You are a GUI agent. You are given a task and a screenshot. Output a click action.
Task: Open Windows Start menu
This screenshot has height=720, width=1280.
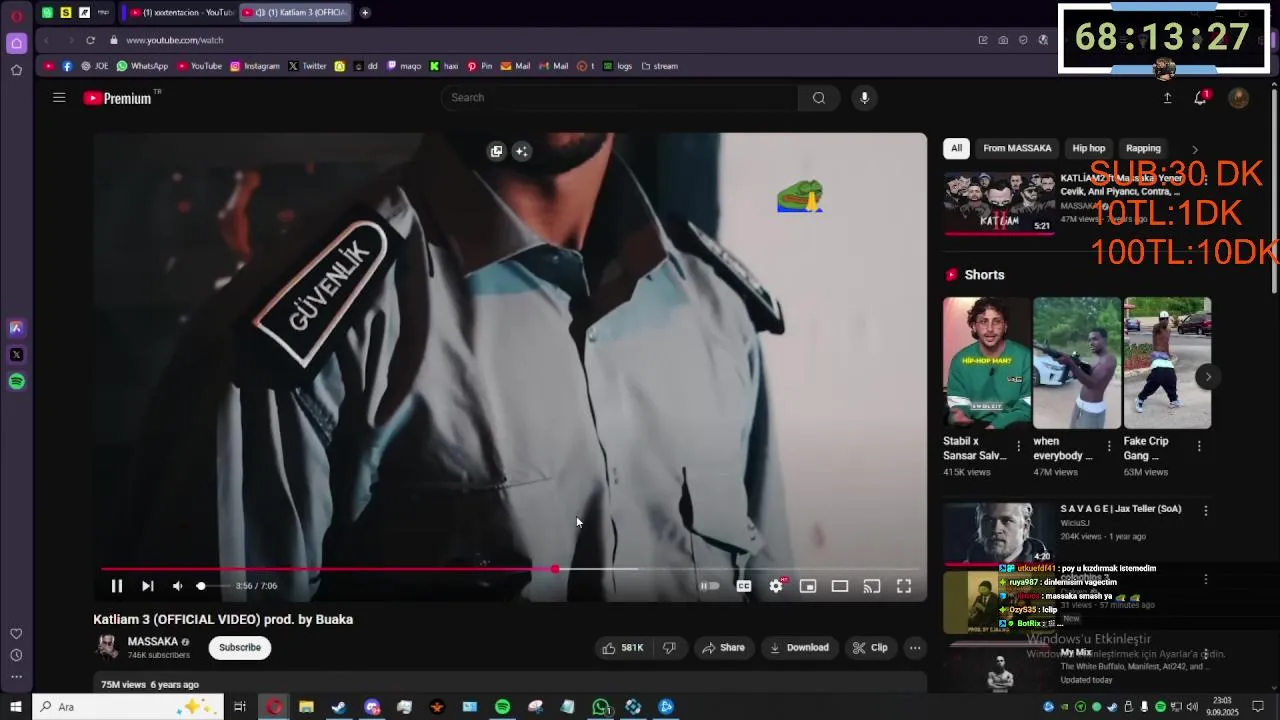click(15, 707)
